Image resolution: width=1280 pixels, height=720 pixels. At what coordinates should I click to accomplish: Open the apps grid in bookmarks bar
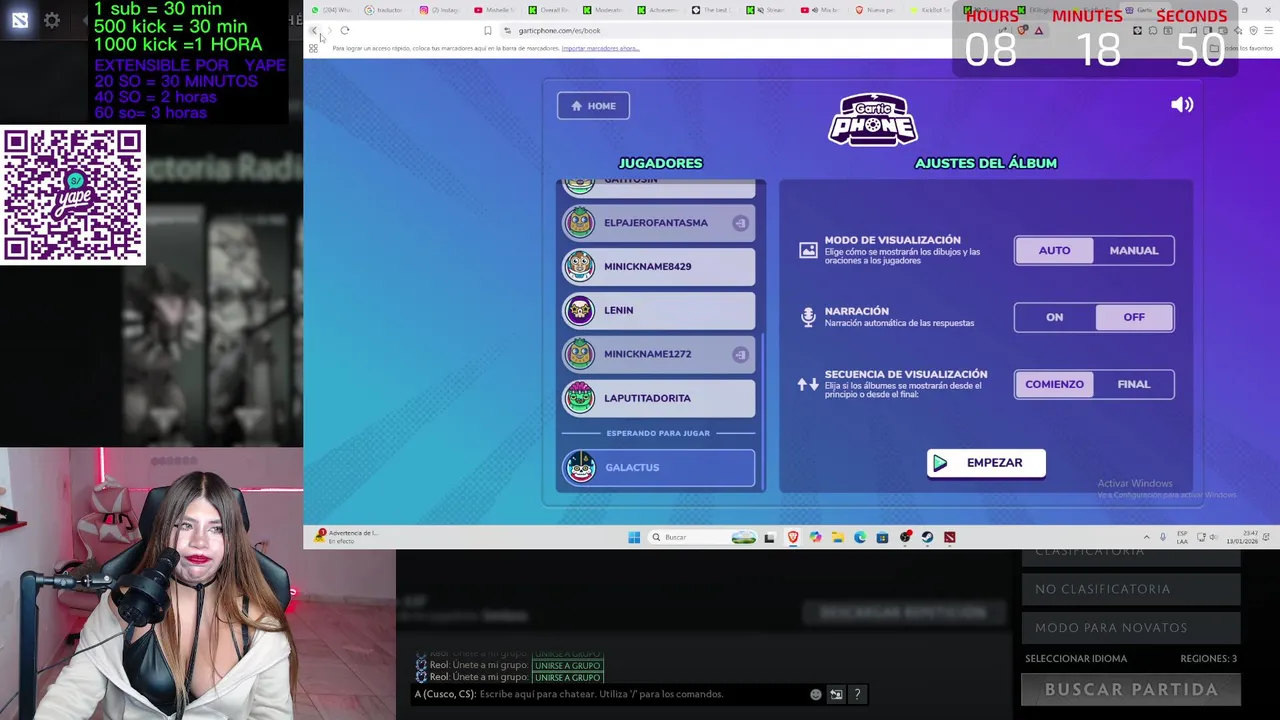point(313,48)
